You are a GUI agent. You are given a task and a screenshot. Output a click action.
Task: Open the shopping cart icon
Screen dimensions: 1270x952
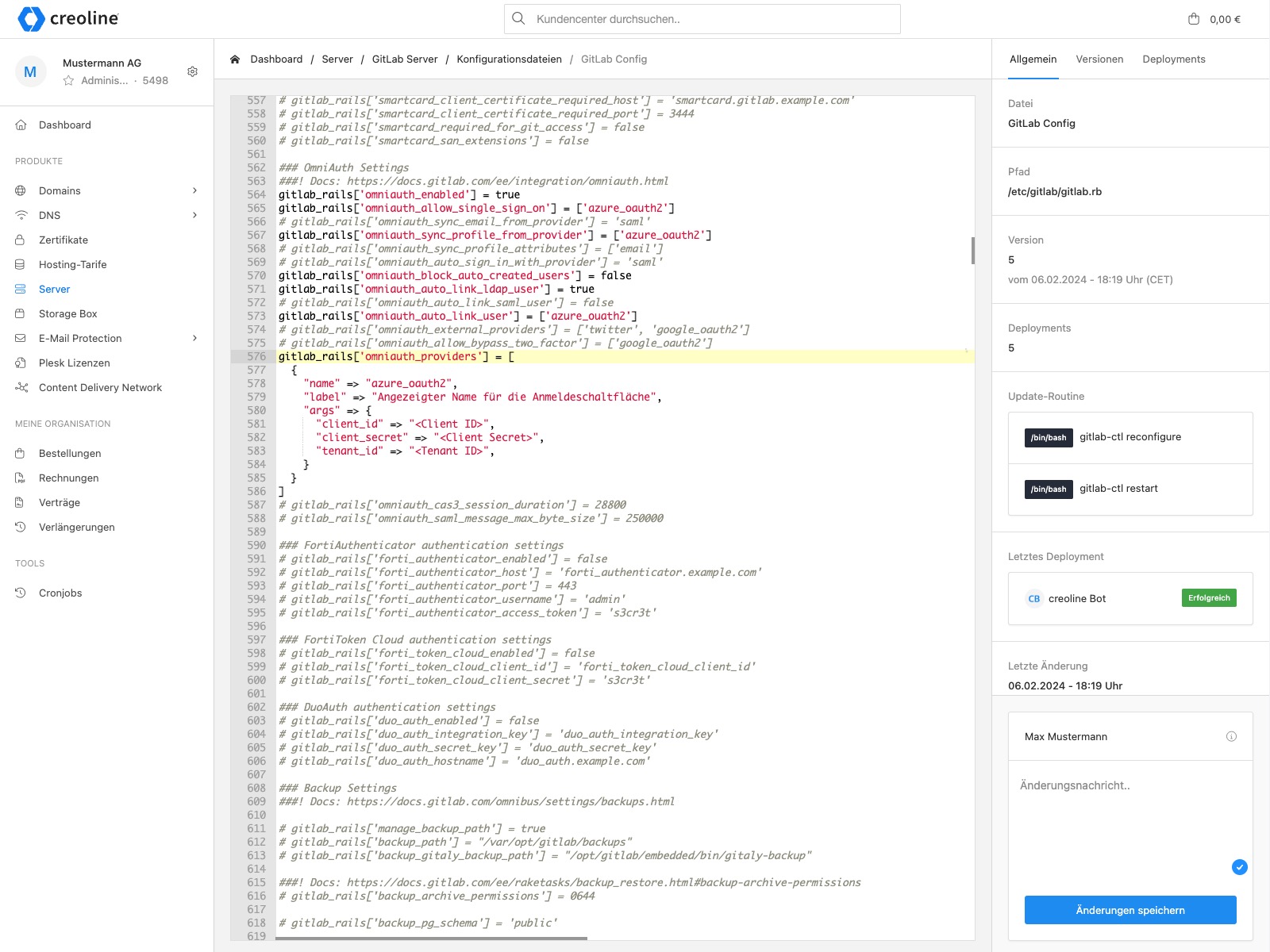(x=1194, y=19)
